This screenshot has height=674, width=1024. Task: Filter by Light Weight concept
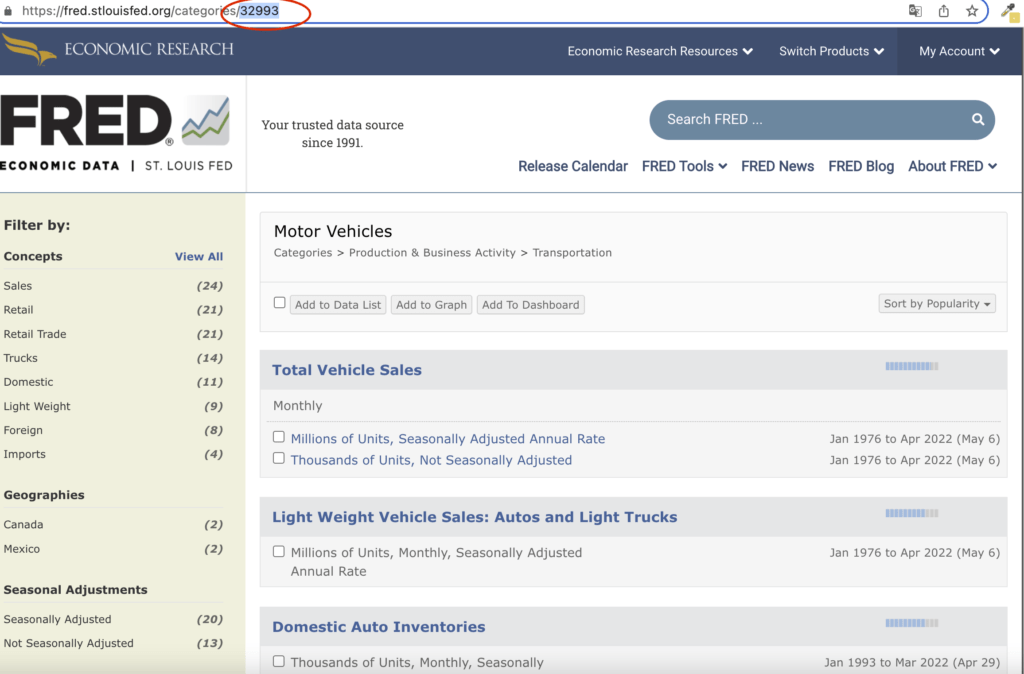[x=37, y=406]
